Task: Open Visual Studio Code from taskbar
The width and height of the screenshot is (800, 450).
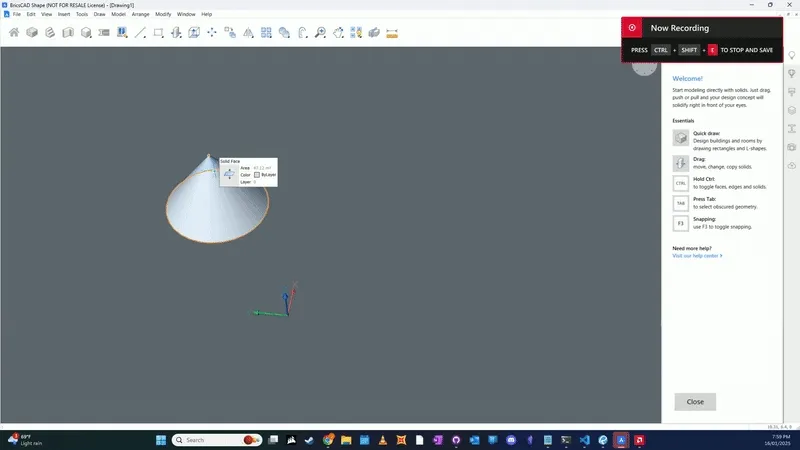Action: tap(584, 440)
